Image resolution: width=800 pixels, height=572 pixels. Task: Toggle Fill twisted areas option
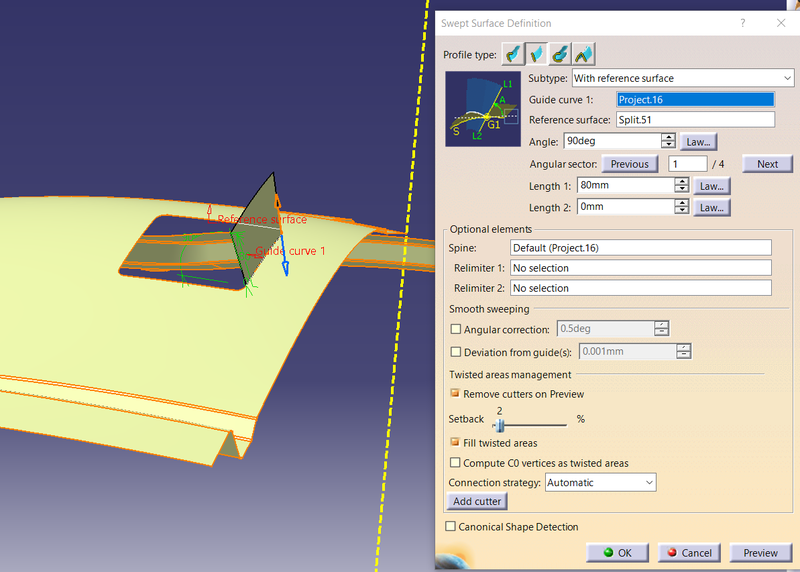tap(456, 443)
